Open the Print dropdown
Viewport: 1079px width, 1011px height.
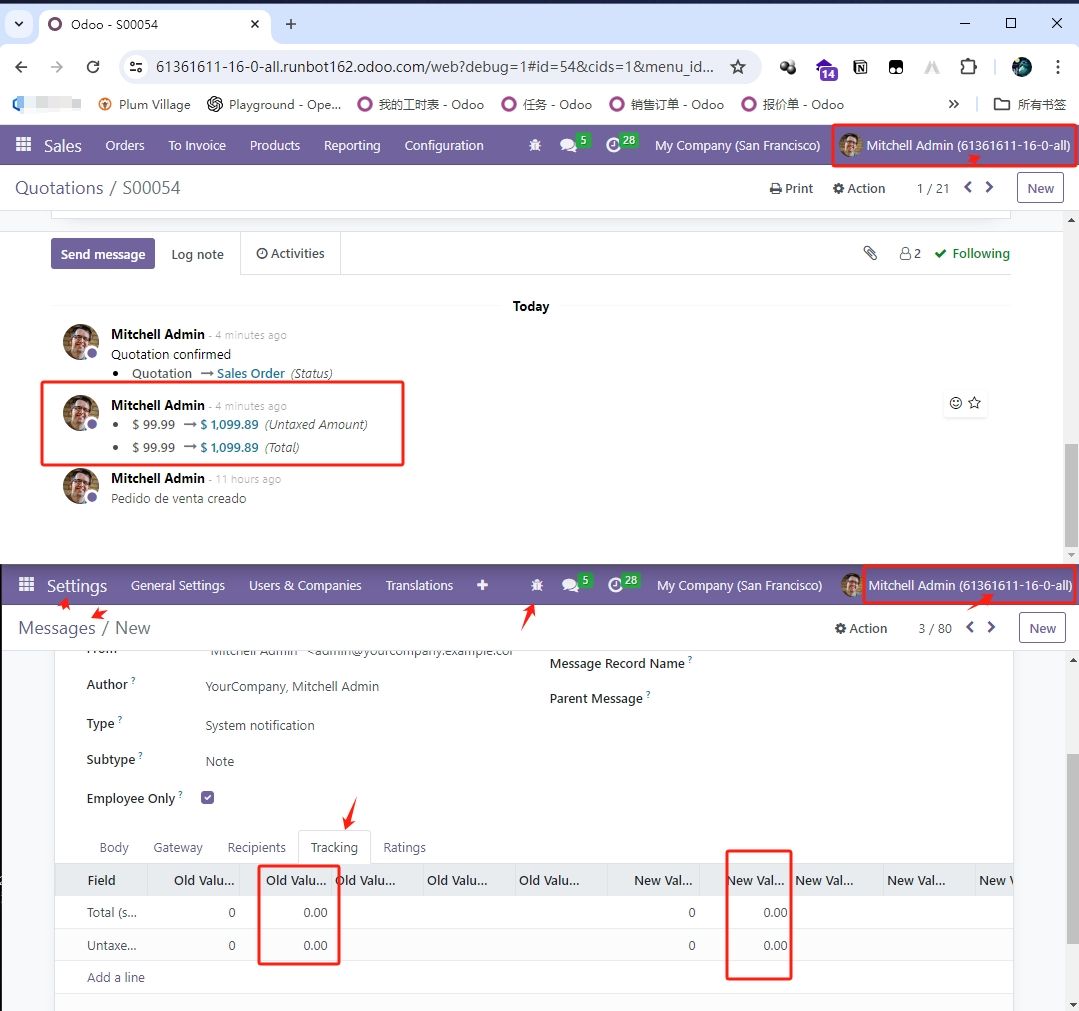click(791, 188)
